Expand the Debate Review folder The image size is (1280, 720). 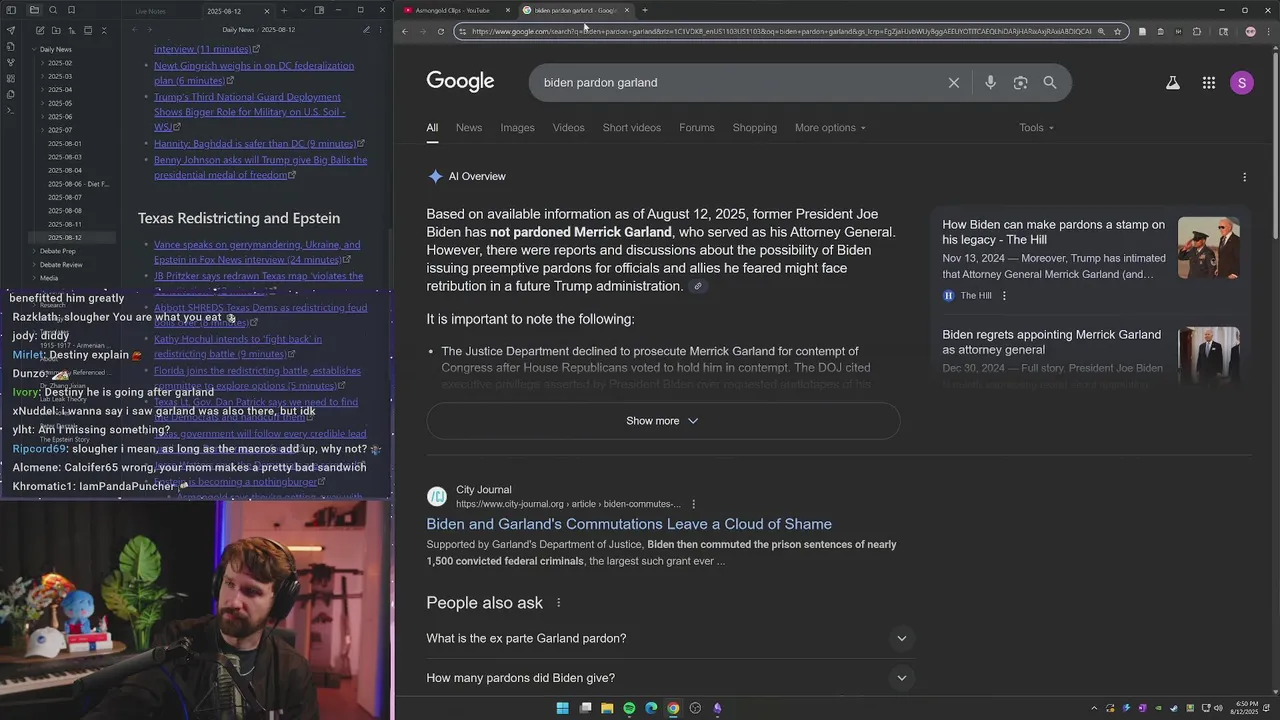pyautogui.click(x=61, y=265)
